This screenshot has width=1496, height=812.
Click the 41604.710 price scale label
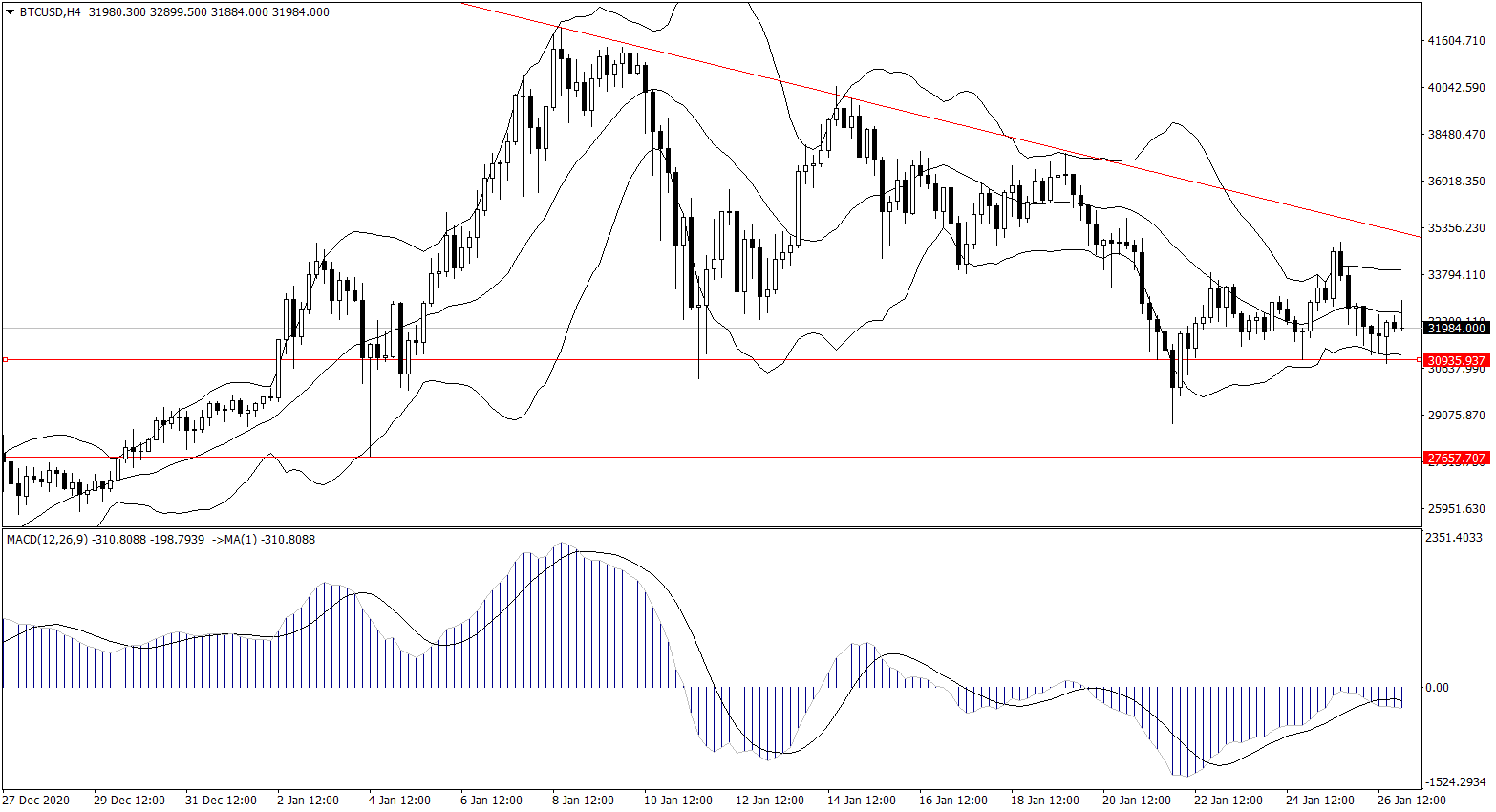(1456, 41)
